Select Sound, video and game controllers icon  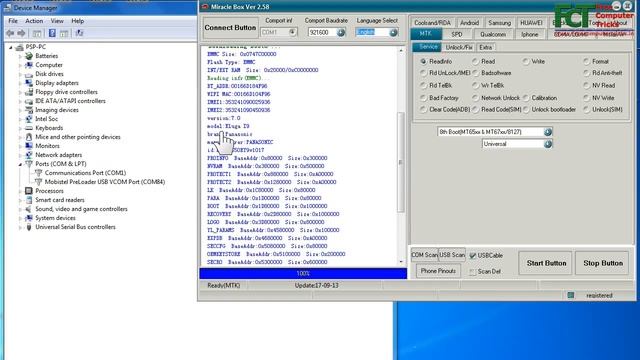click(x=29, y=209)
